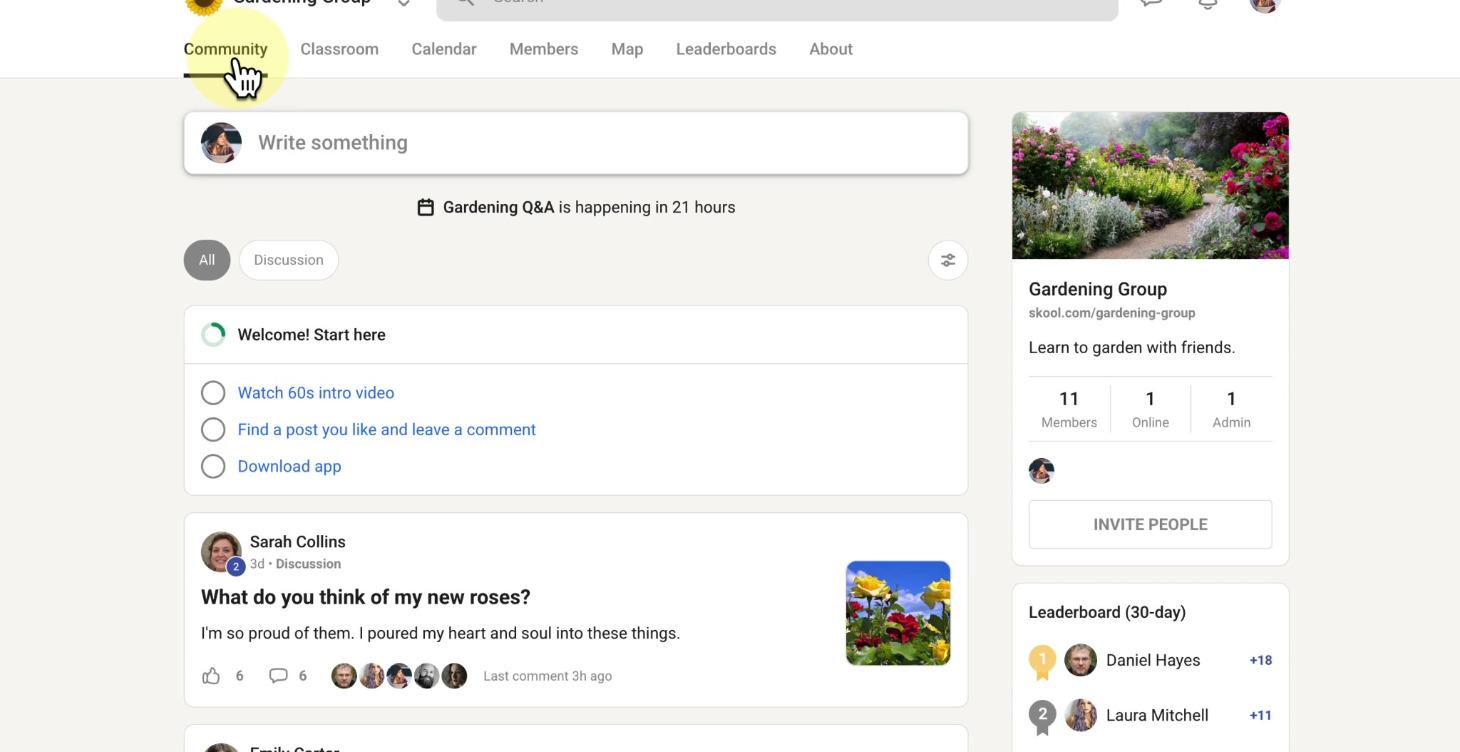Screen dimensions: 1460x752
Task: Click Sarah Collins' profile avatar
Action: (x=221, y=552)
